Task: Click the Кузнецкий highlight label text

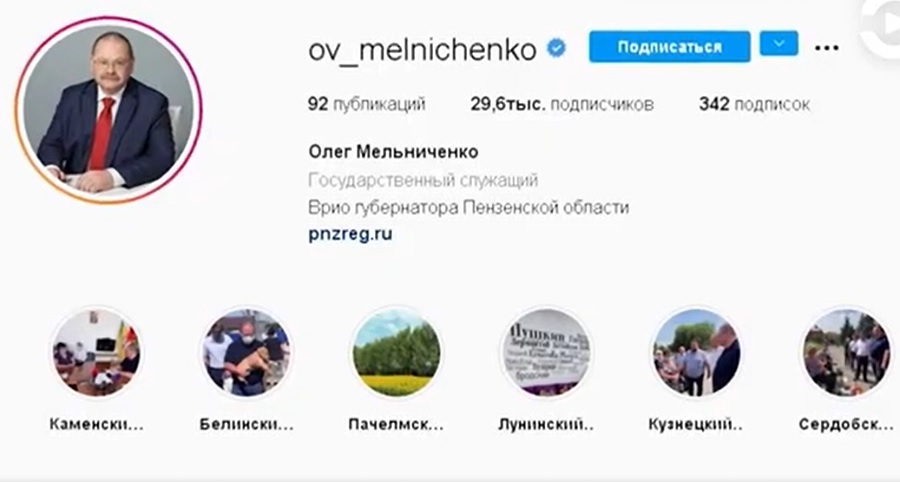Action: click(x=696, y=425)
